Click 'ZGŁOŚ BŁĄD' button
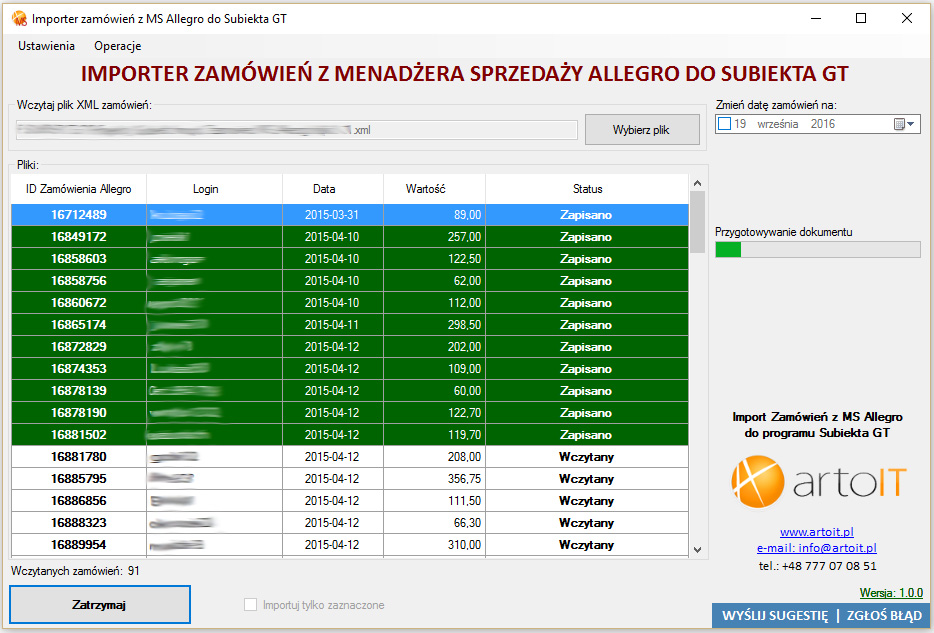934x633 pixels. pyautogui.click(x=884, y=616)
